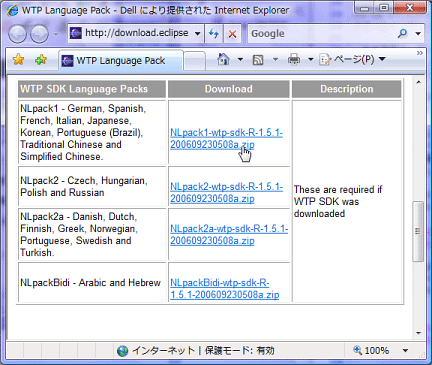Open Favorites Center star icon
This screenshot has width=432, height=365.
(x=19, y=60)
